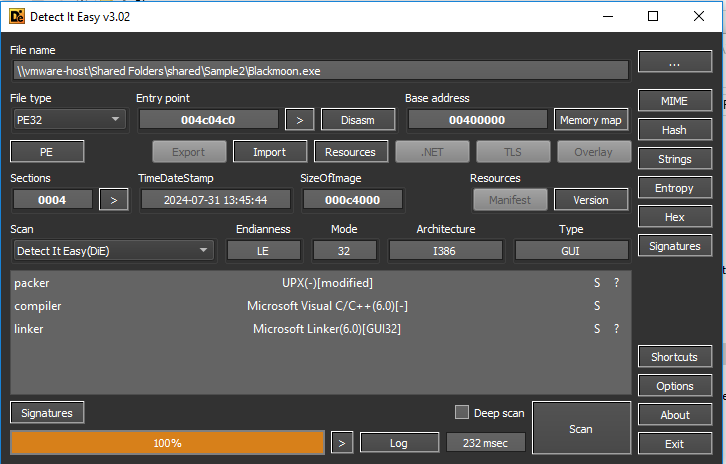Click the linker label in results
Screen dimensions: 726x464
(x=28, y=329)
